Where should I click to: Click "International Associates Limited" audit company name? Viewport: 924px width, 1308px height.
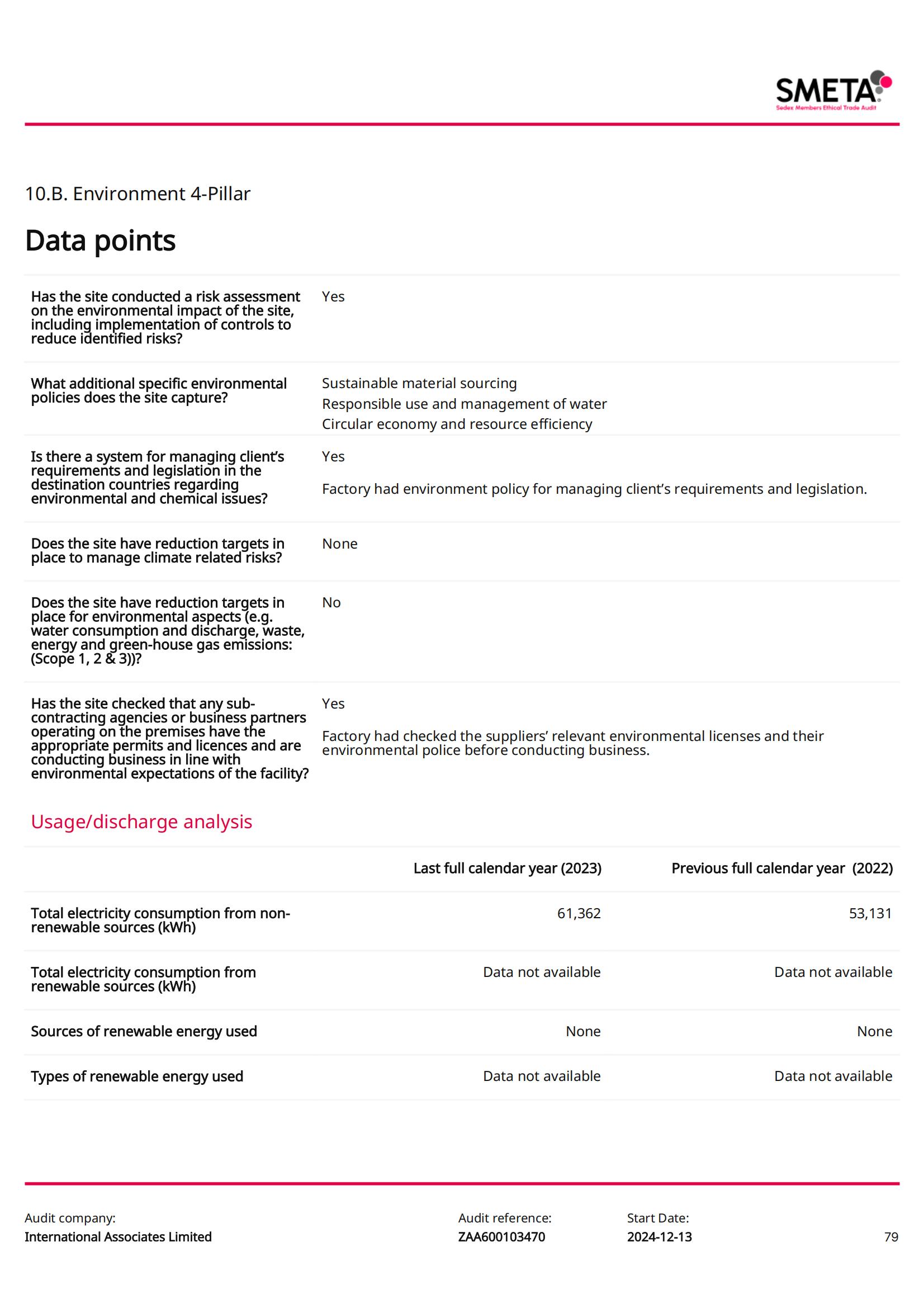point(118,1237)
